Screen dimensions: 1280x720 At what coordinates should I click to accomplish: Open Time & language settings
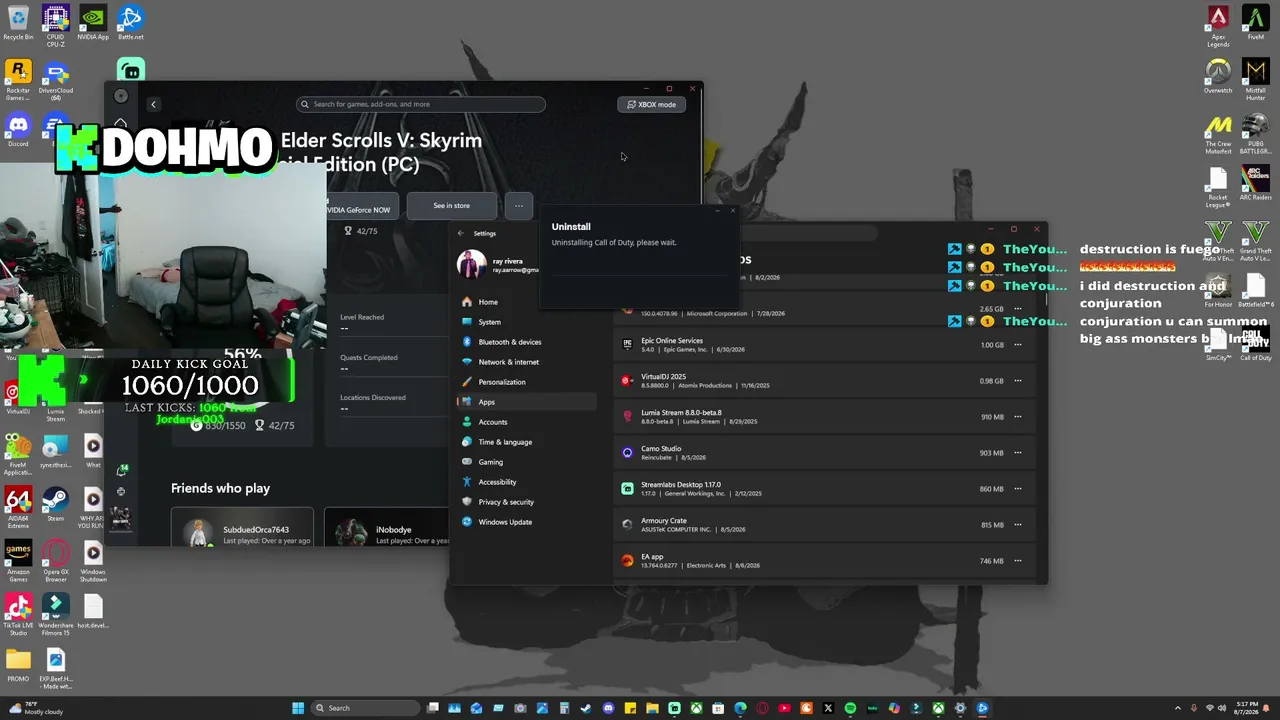[x=527, y=442]
